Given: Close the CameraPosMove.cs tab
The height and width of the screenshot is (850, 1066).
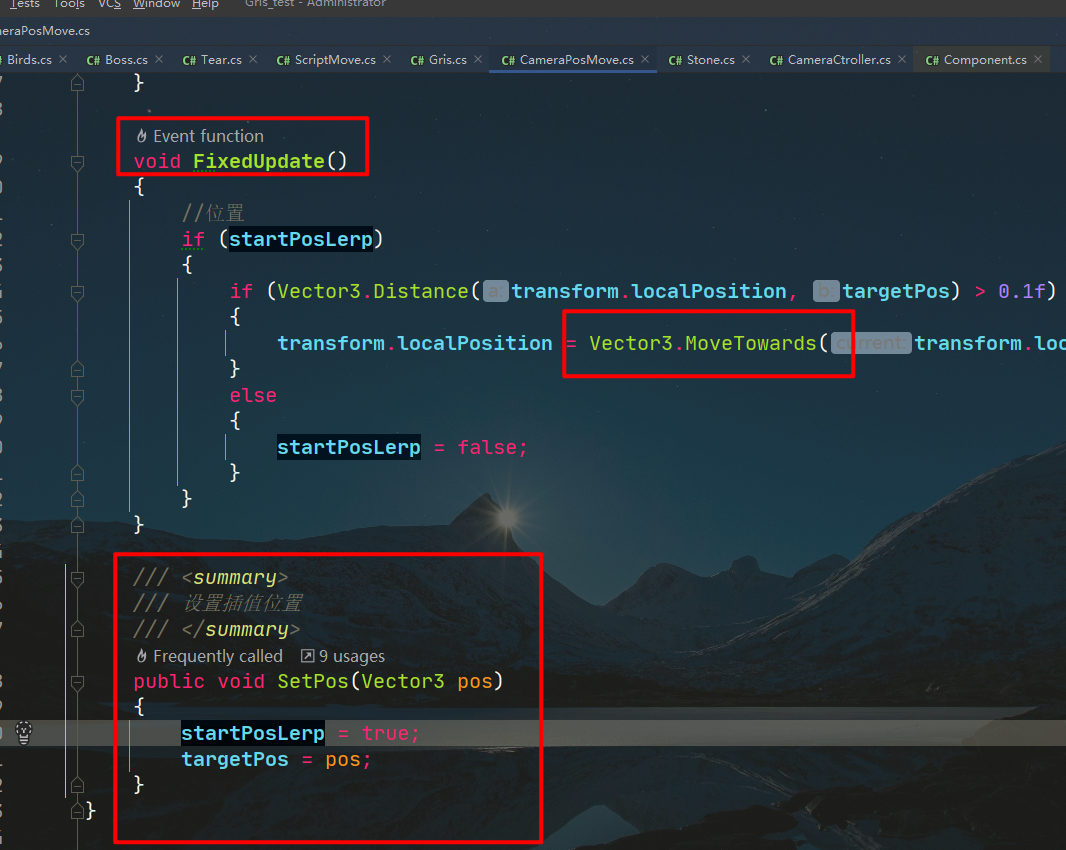Looking at the screenshot, I should tap(645, 60).
